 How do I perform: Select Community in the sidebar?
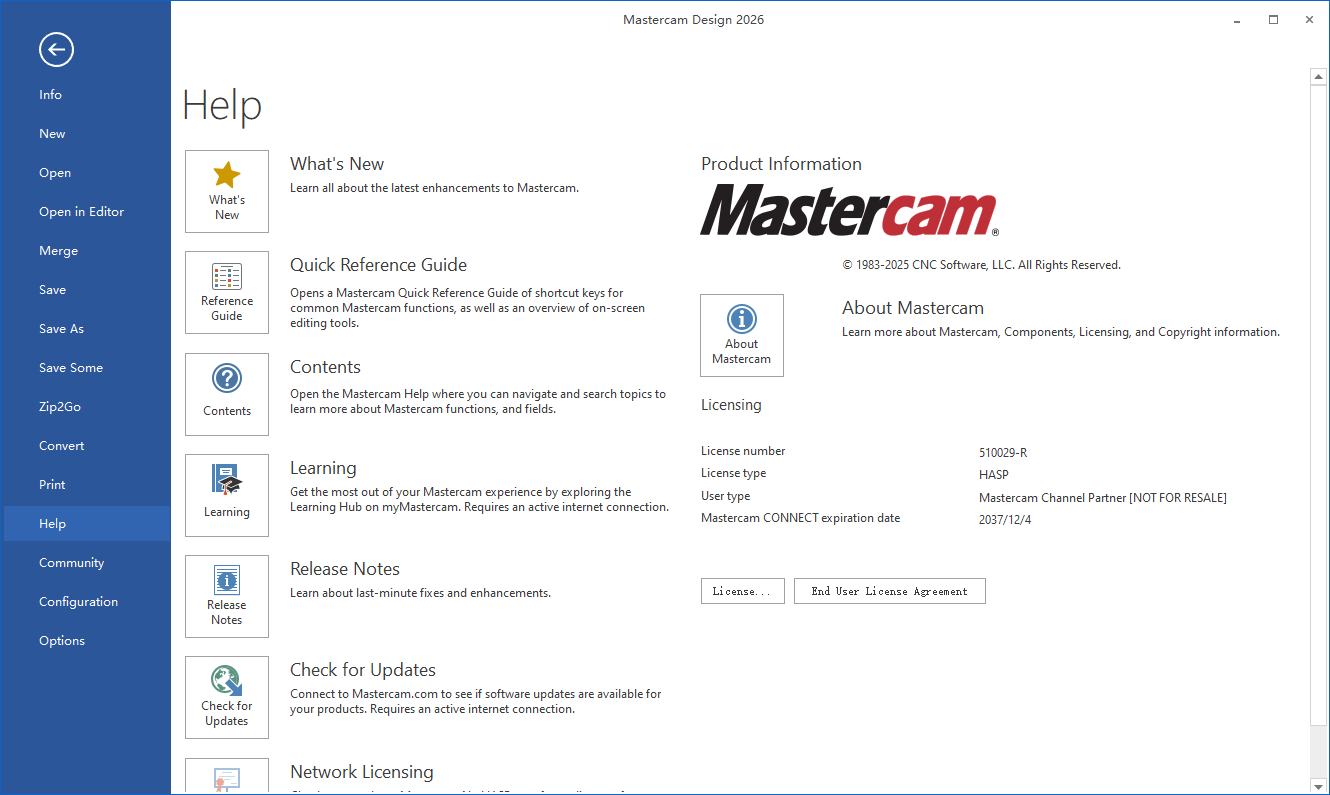pyautogui.click(x=71, y=562)
